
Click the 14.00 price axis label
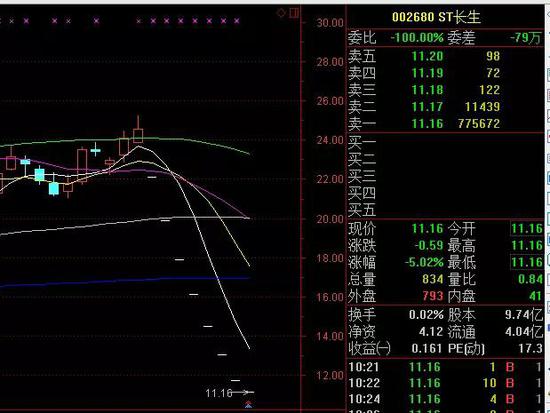pyautogui.click(x=330, y=337)
